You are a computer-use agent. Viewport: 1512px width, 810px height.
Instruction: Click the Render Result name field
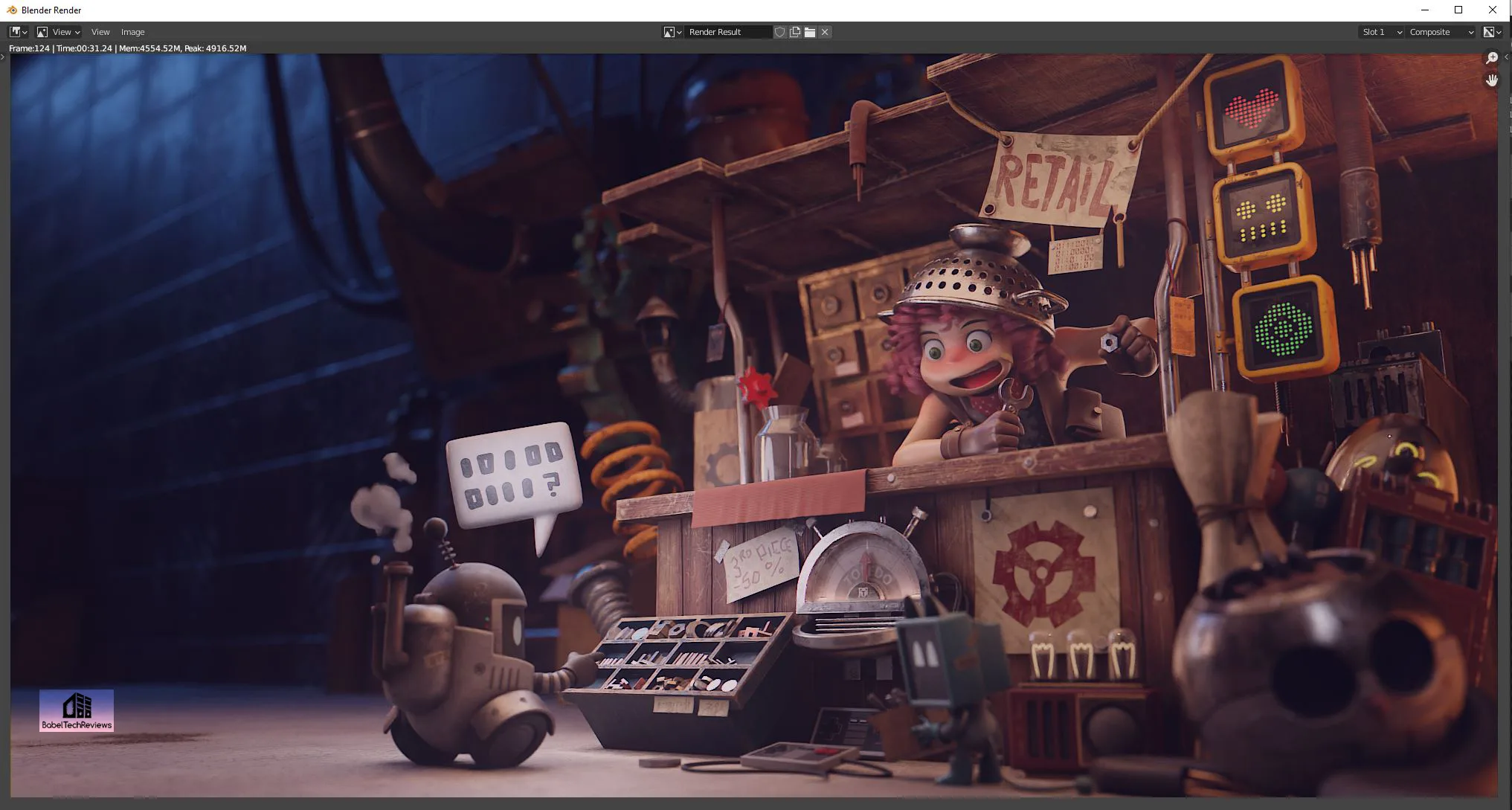(x=727, y=32)
